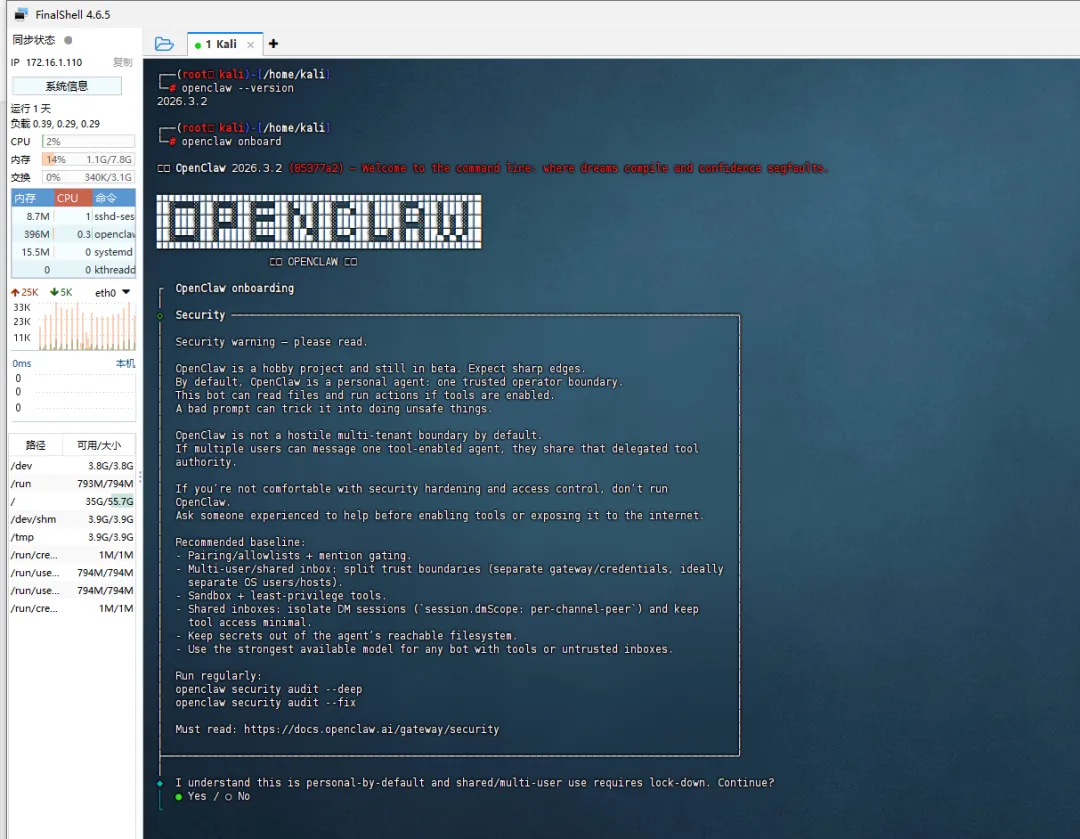The image size is (1080, 839).
Task: Click the sidebar splitter handle dots
Action: point(140,477)
